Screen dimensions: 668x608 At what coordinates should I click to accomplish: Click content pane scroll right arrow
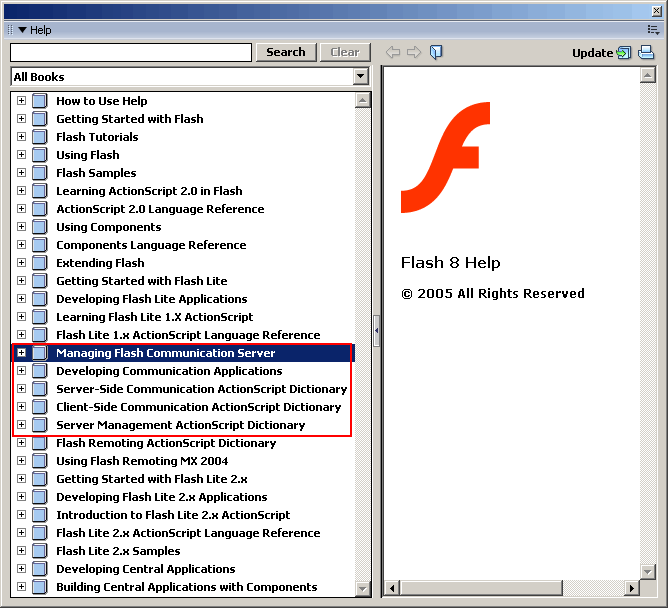coord(632,588)
